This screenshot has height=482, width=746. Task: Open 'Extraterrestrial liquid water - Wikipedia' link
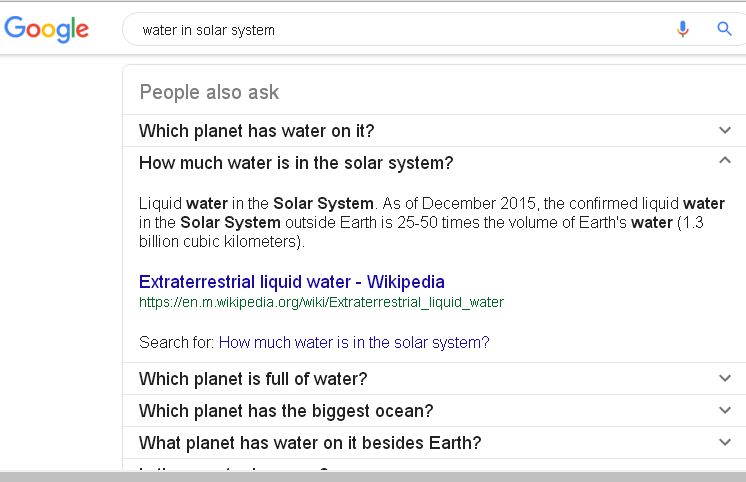291,282
